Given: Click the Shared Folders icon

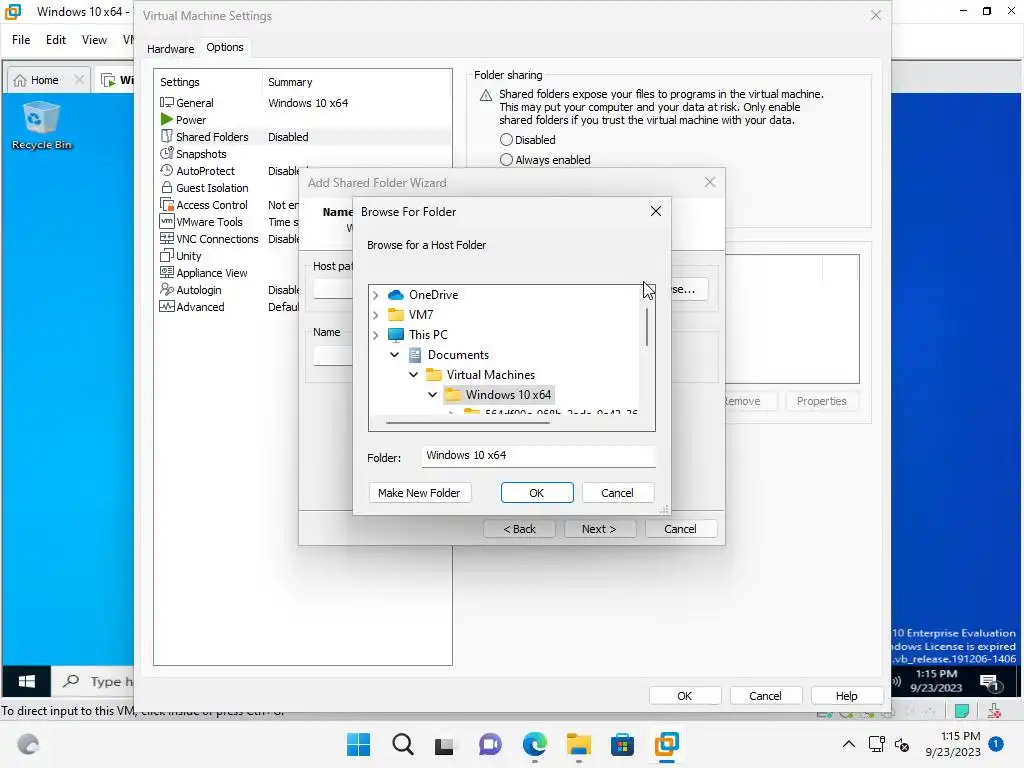Looking at the screenshot, I should [167, 136].
